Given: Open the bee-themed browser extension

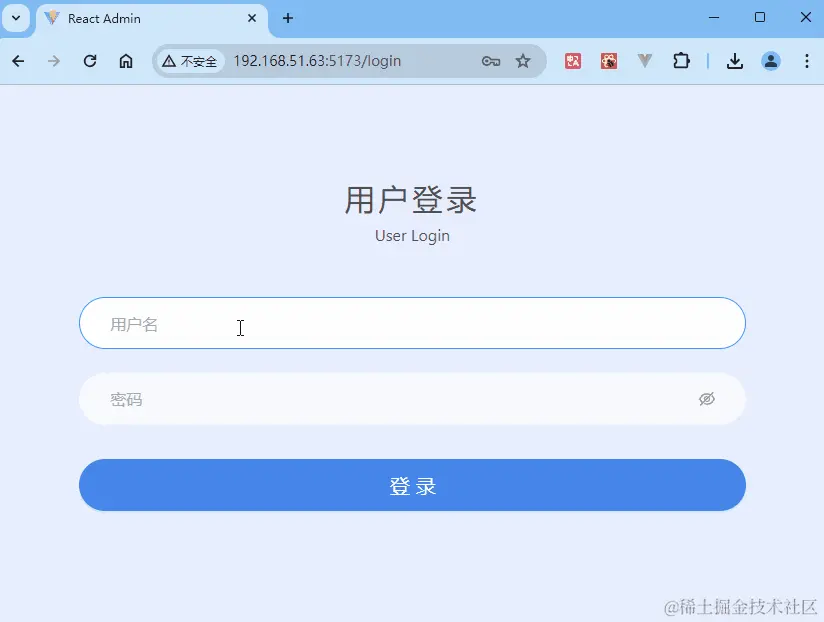Looking at the screenshot, I should coord(608,60).
